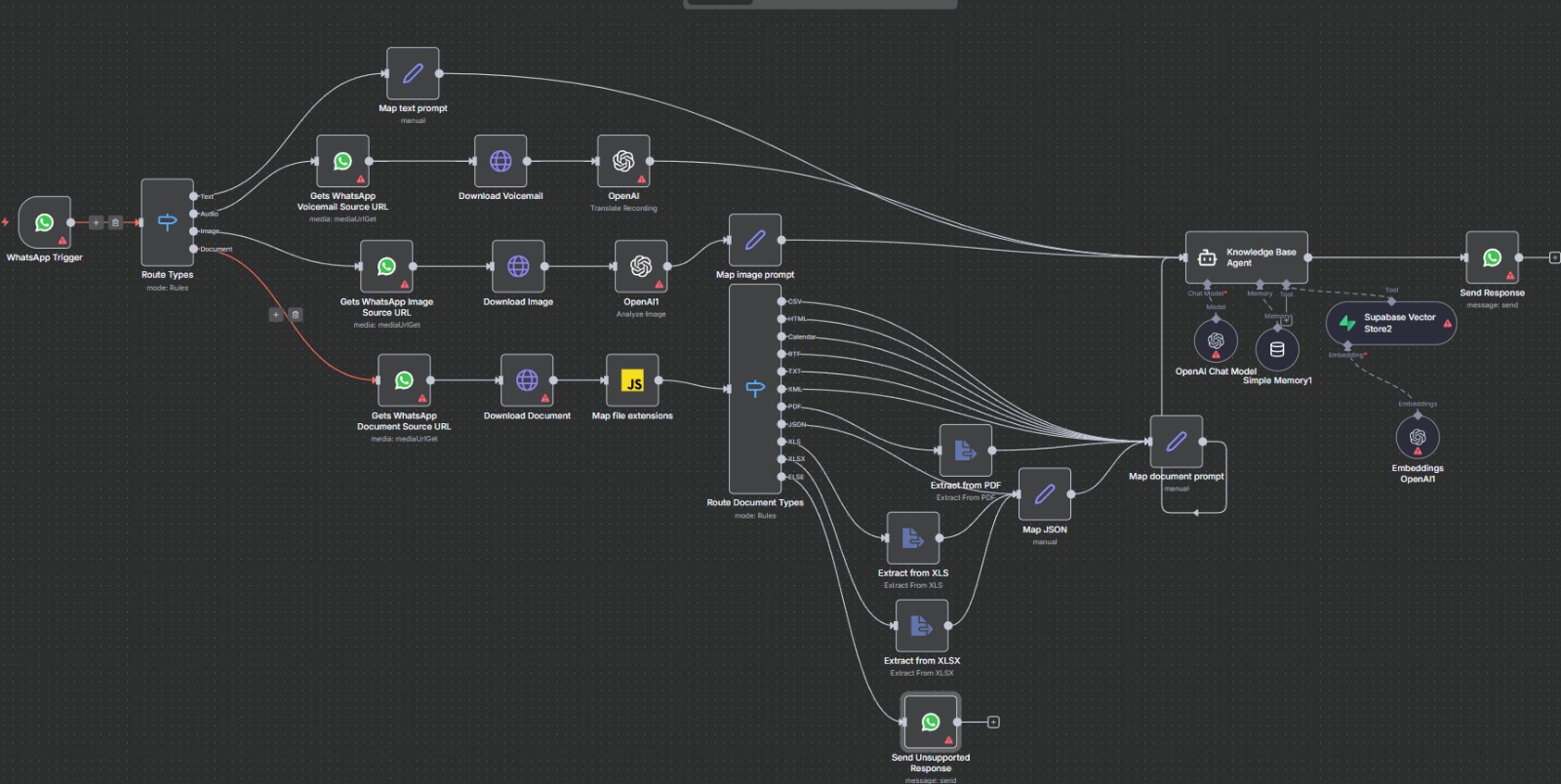
Task: Open the Route Types switch node
Action: pos(167,222)
